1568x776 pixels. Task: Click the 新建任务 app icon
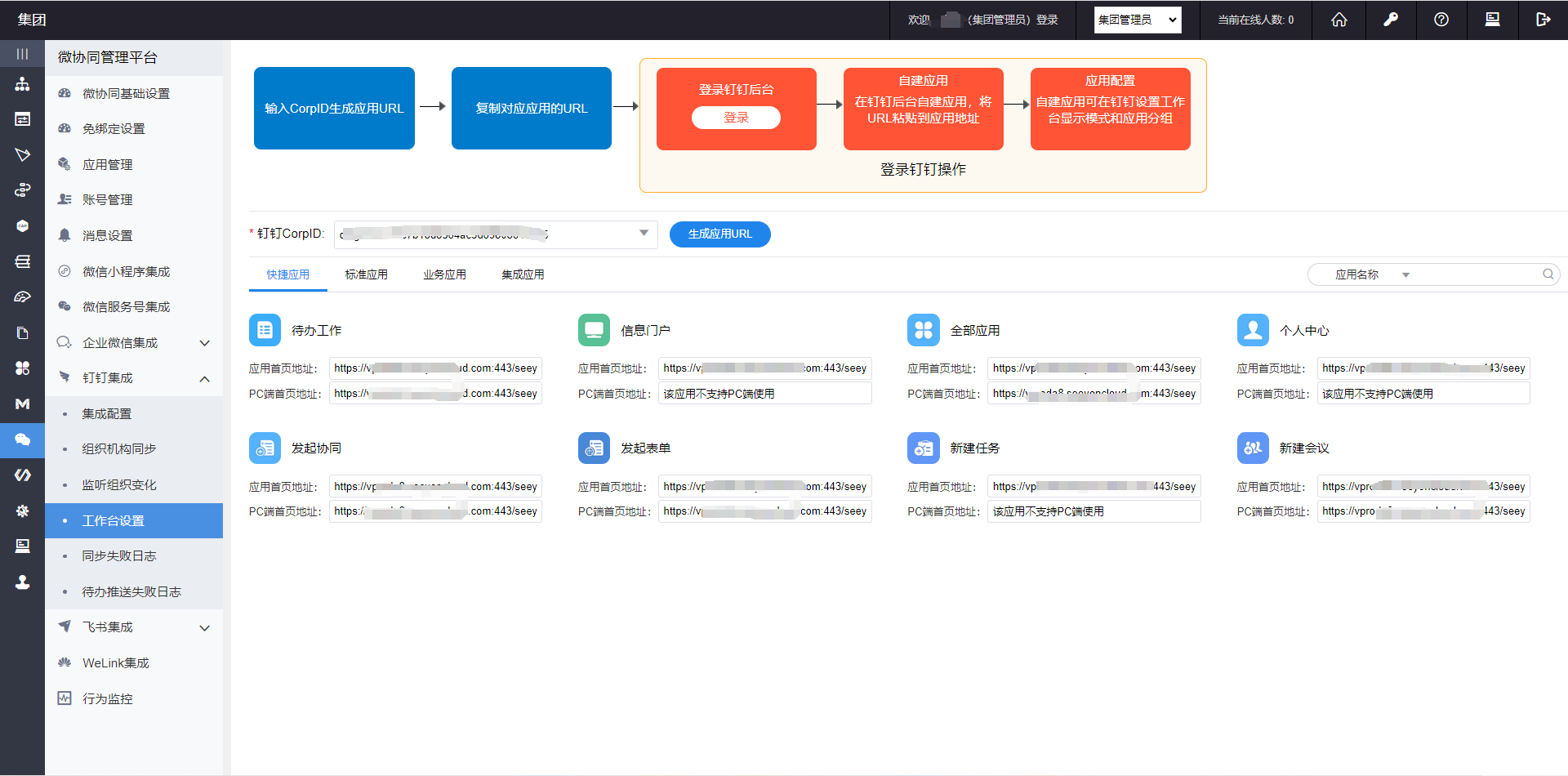click(923, 448)
